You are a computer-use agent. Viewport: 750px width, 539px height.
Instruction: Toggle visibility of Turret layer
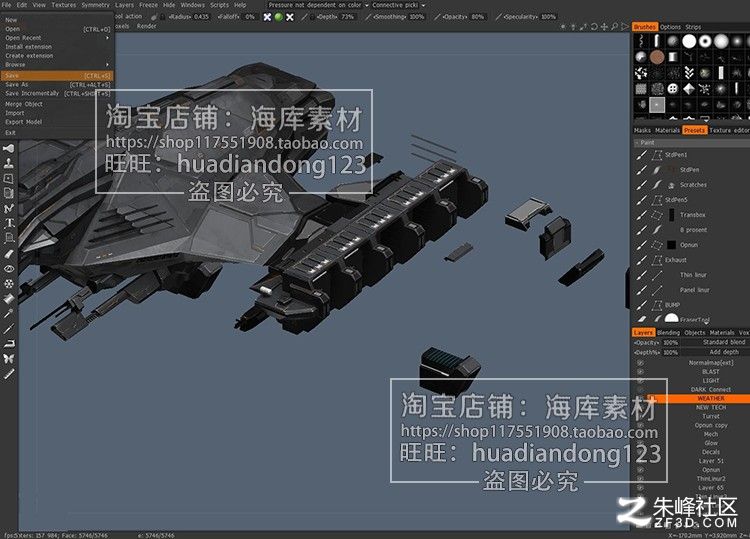click(640, 417)
